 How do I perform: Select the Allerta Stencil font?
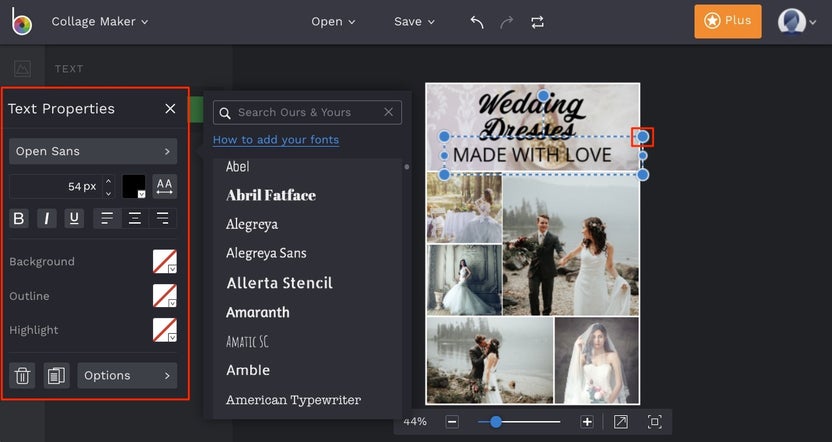pyautogui.click(x=280, y=283)
